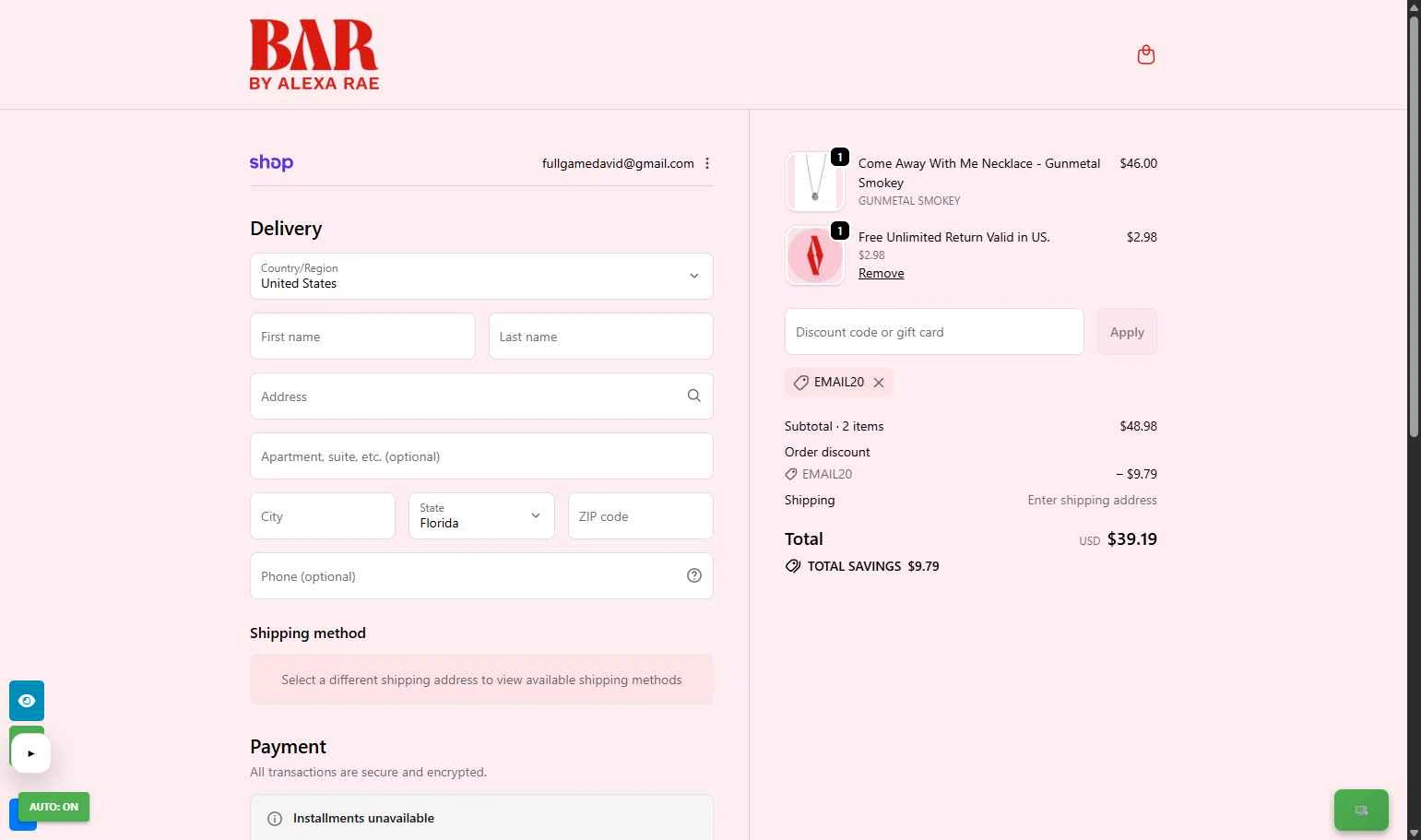
Task: Click the Apply discount button
Action: tap(1127, 331)
